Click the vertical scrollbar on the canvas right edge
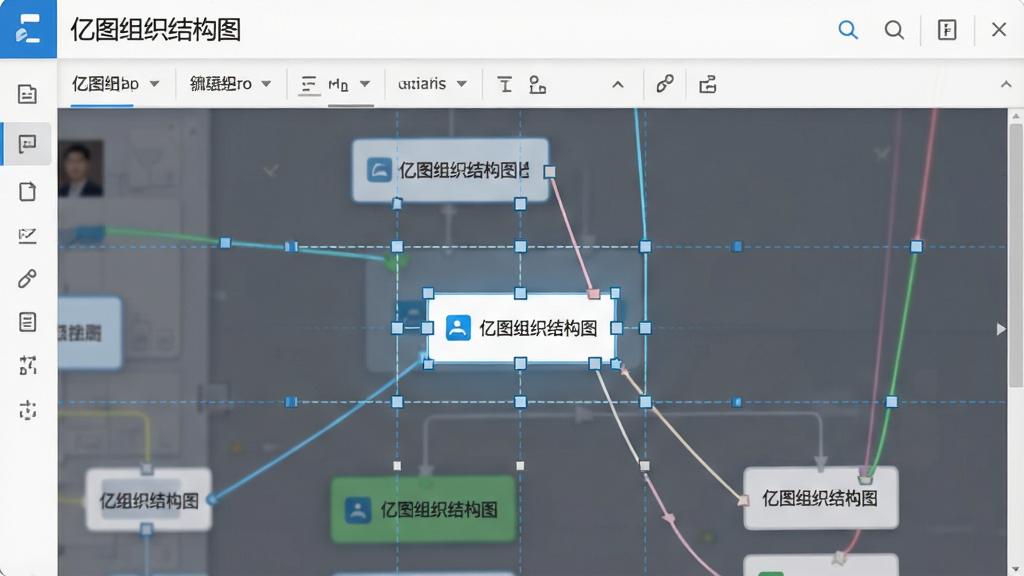Screen dimensions: 1024x576 pos(1016,255)
